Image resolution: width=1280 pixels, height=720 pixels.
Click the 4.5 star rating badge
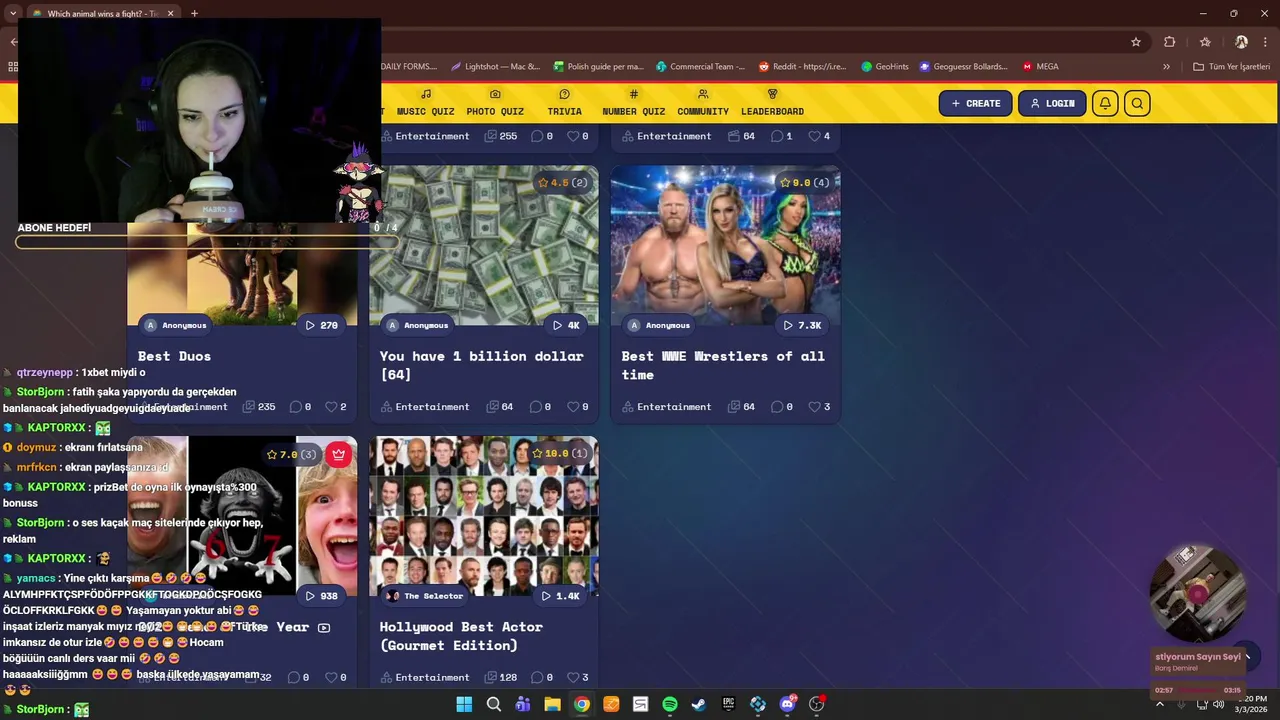(563, 183)
